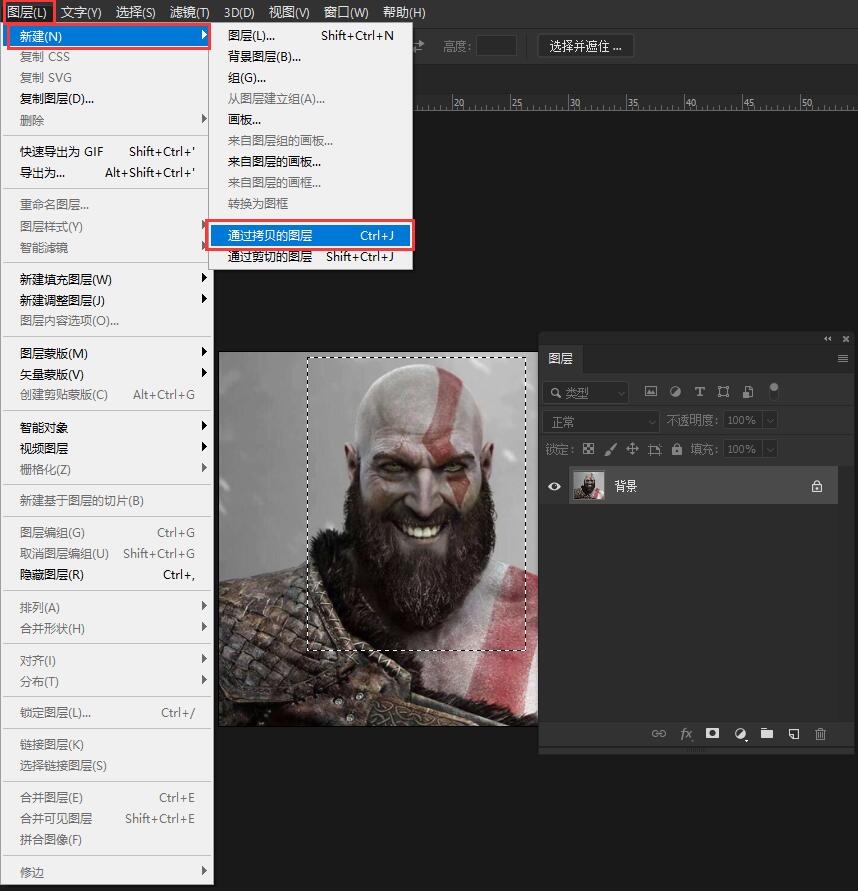Expand the 新建(N) submenu
Screen dimensions: 858x891
point(108,36)
